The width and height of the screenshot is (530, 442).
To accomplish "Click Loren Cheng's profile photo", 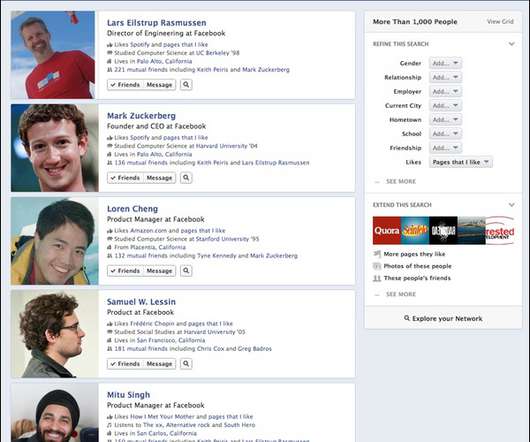I will 55,241.
